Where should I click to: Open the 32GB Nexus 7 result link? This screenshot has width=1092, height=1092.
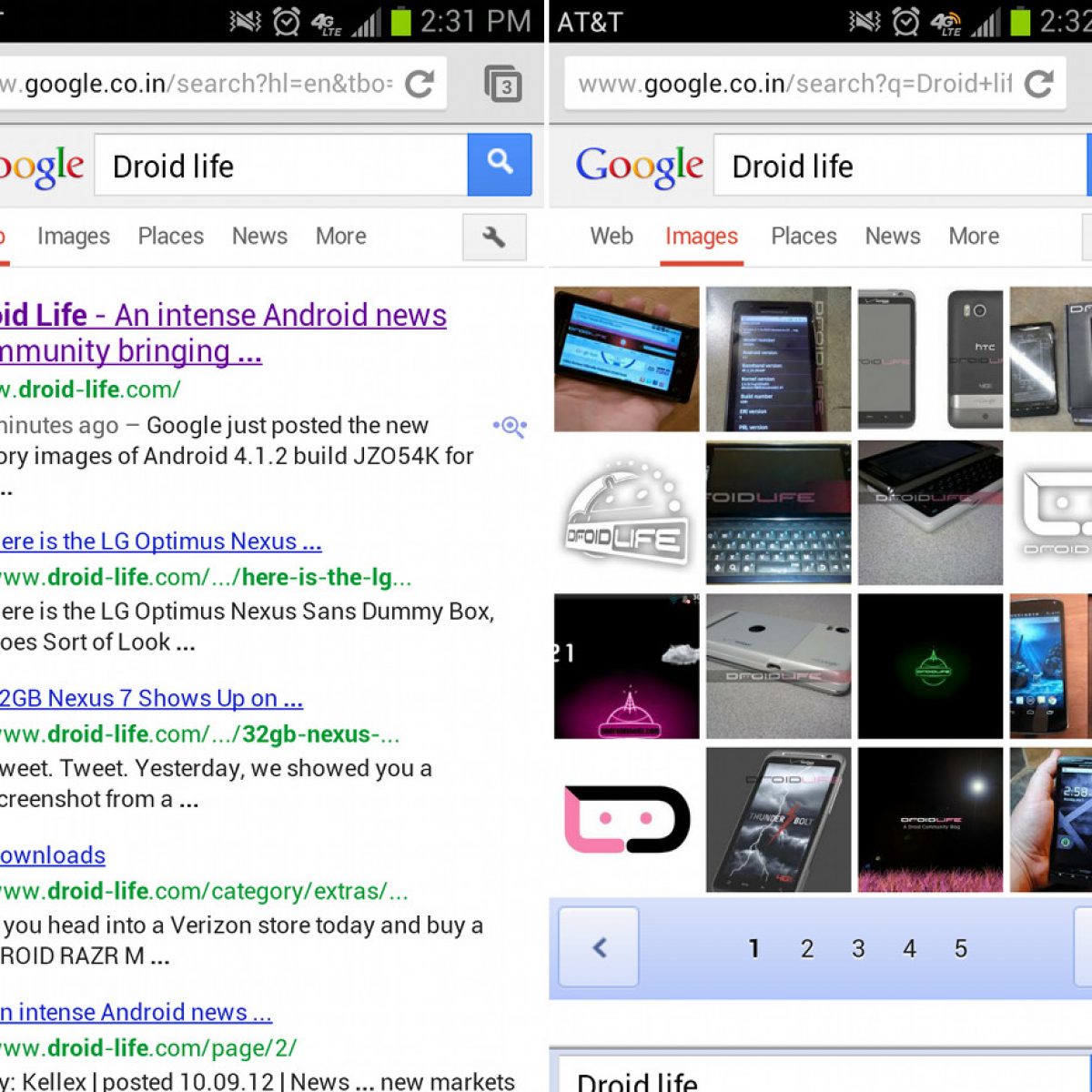click(x=151, y=698)
